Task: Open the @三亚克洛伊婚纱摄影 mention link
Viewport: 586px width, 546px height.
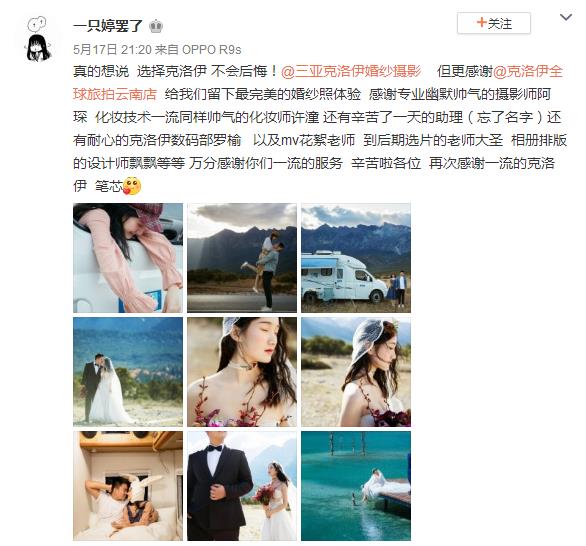Action: [x=351, y=71]
